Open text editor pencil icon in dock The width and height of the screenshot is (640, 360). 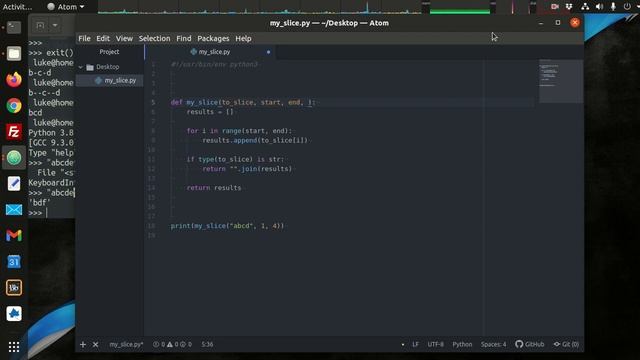tap(14, 184)
